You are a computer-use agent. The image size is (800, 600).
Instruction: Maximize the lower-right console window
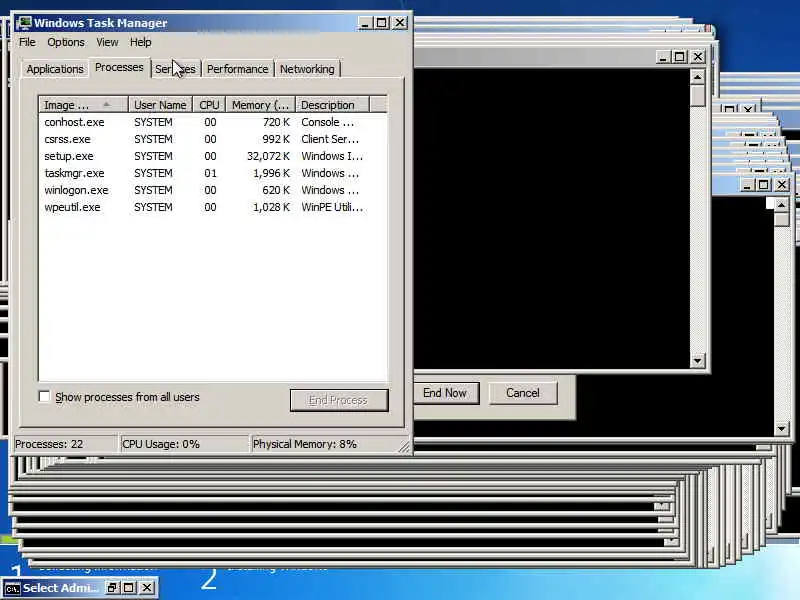763,185
